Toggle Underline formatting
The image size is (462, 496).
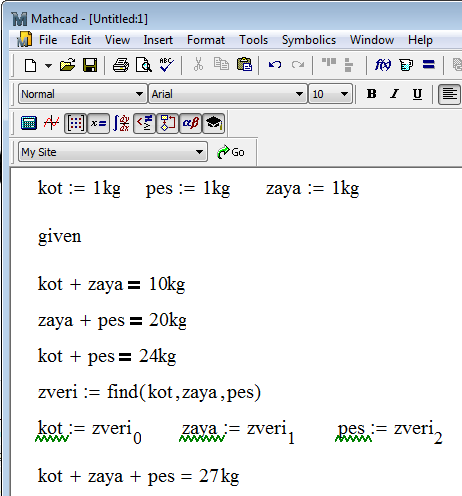(x=417, y=94)
